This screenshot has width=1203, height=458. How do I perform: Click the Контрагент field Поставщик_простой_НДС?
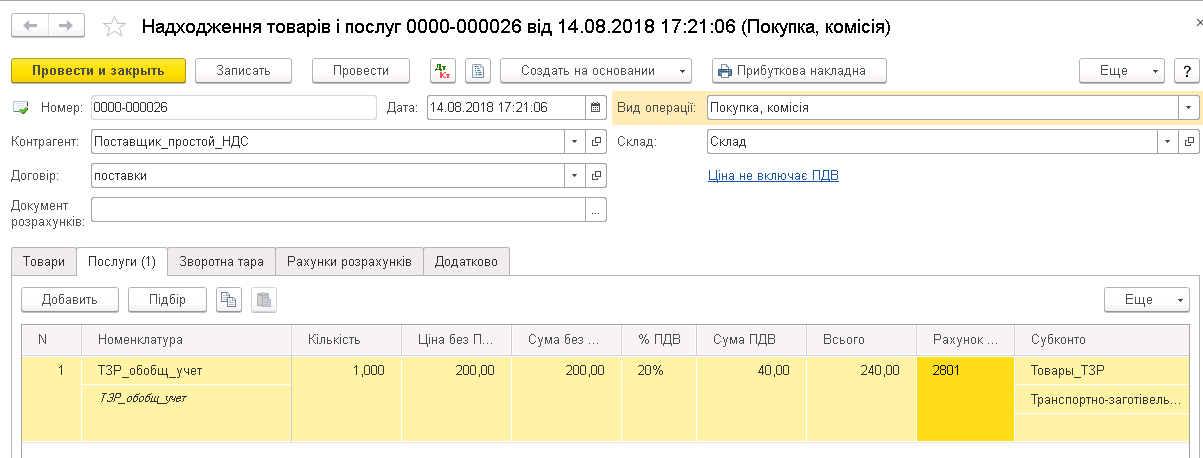pos(328,142)
